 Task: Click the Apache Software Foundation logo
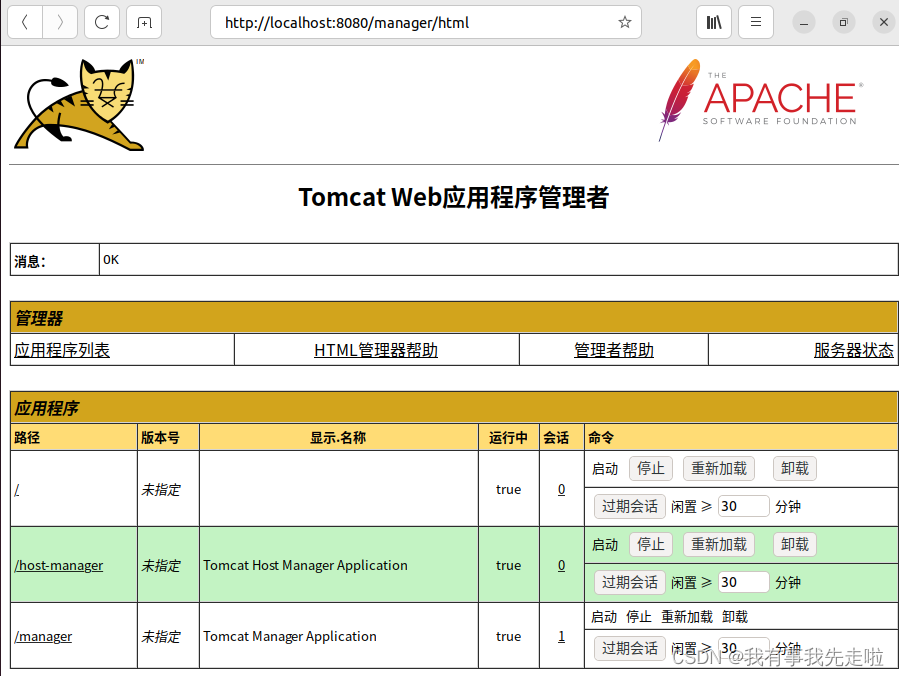760,100
